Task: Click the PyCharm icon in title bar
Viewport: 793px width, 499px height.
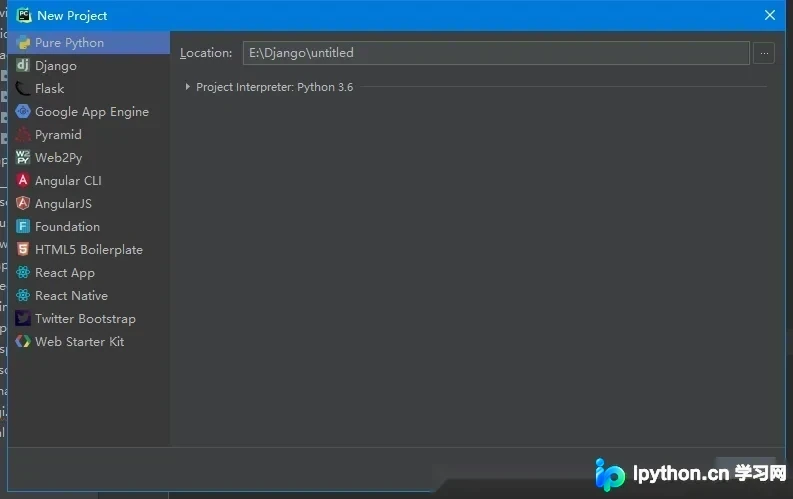Action: click(x=24, y=15)
